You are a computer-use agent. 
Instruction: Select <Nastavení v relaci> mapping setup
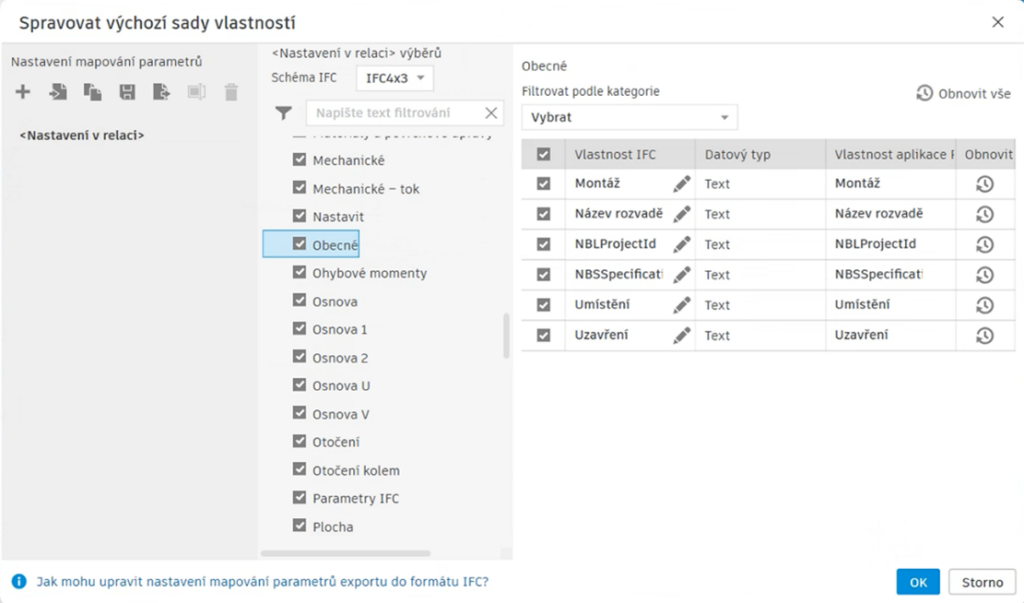(82, 135)
